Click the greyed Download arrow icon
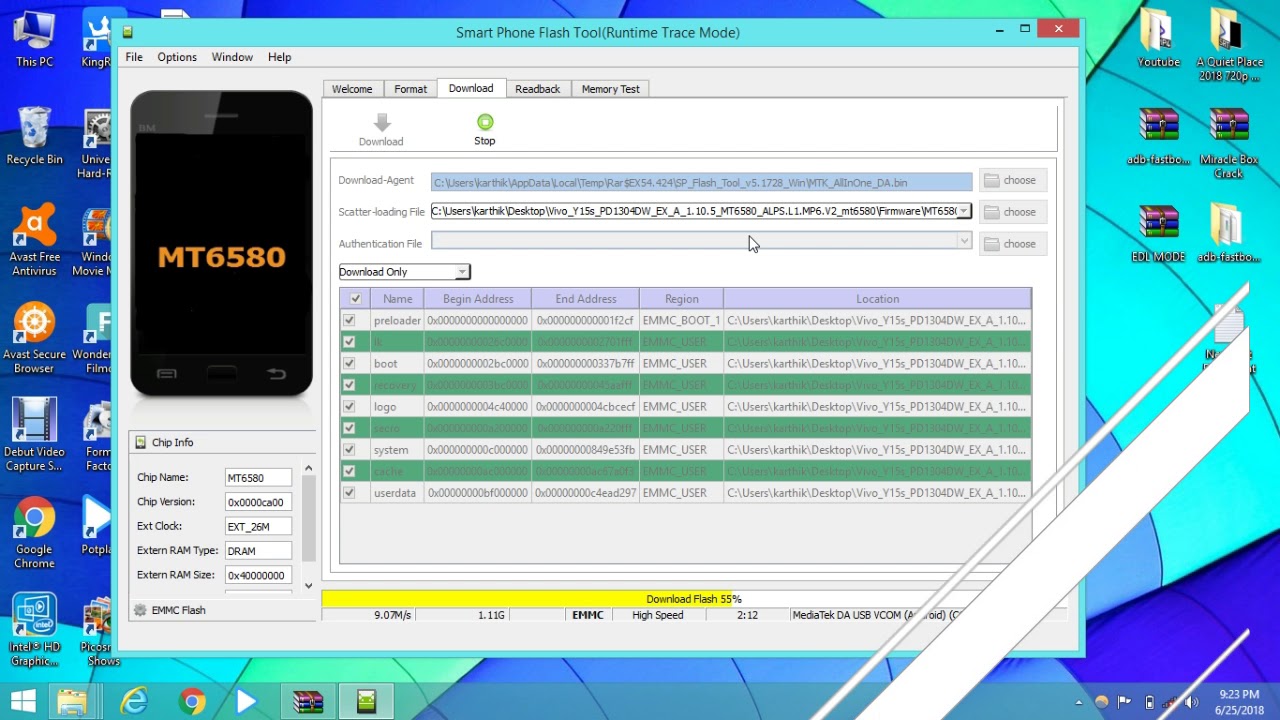Viewport: 1280px width, 720px height. 381,122
